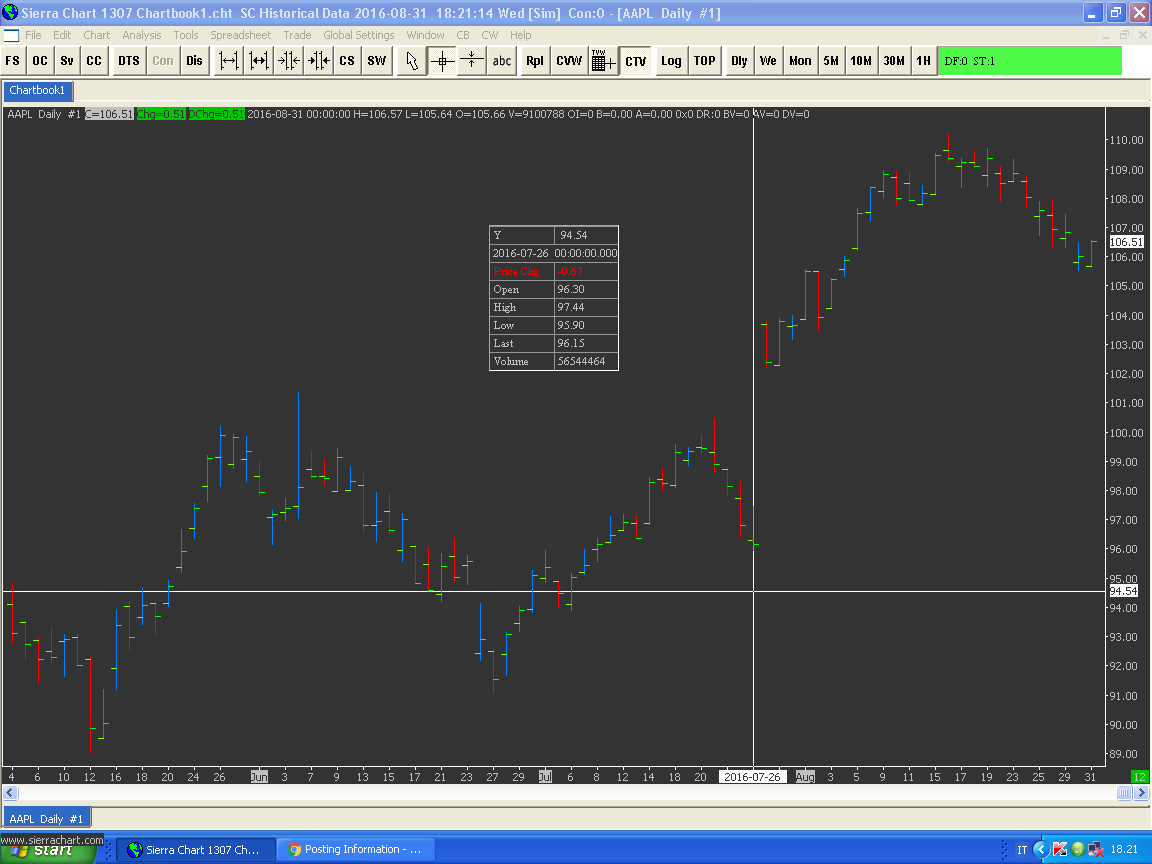Expand hidden tray icons arrow
The image size is (1152, 864).
(x=1041, y=849)
